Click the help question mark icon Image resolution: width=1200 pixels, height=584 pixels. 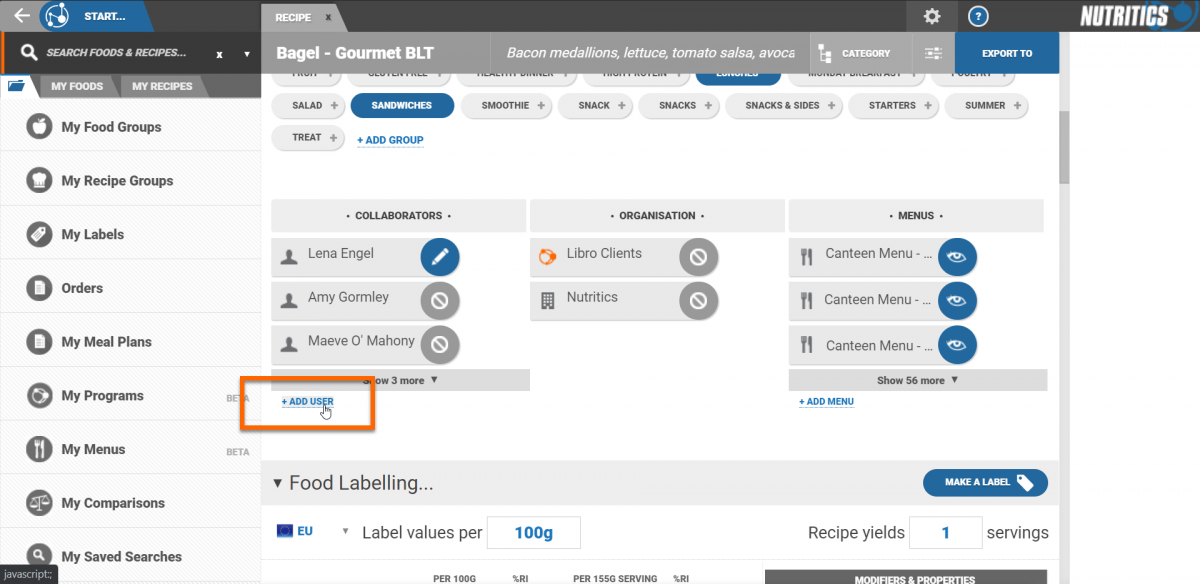(x=979, y=16)
